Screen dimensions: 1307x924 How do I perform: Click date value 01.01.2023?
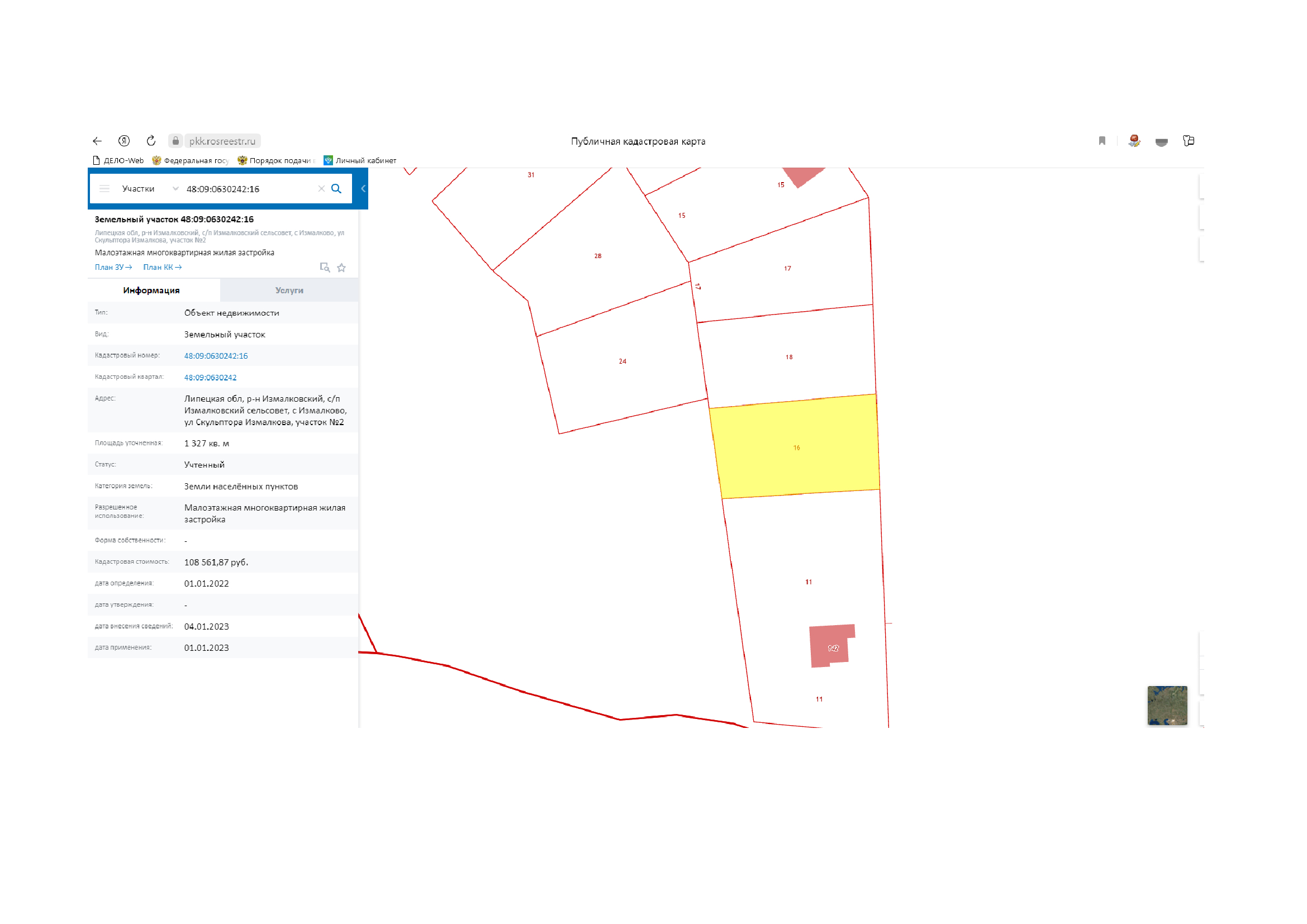(x=207, y=648)
